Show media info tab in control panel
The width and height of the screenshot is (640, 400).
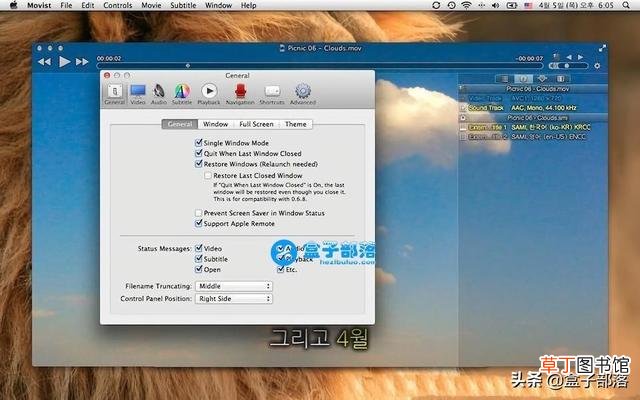pos(523,79)
